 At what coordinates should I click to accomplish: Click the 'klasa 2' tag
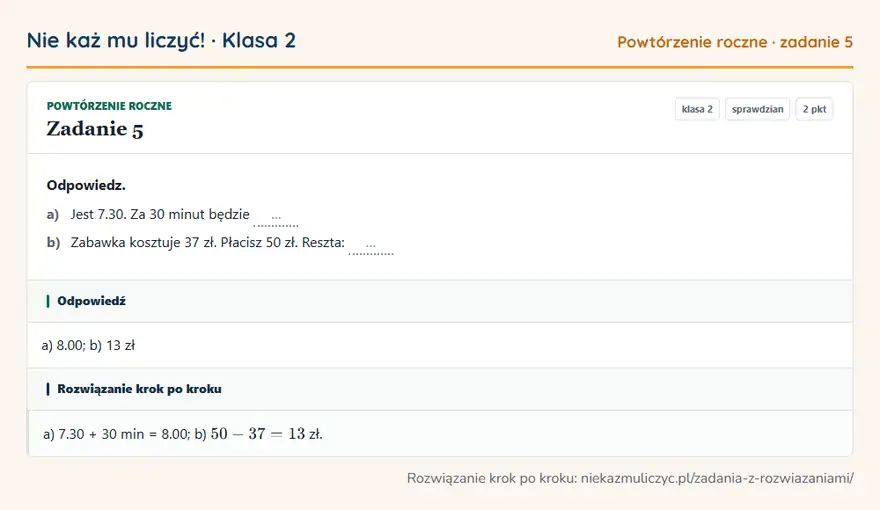[697, 109]
